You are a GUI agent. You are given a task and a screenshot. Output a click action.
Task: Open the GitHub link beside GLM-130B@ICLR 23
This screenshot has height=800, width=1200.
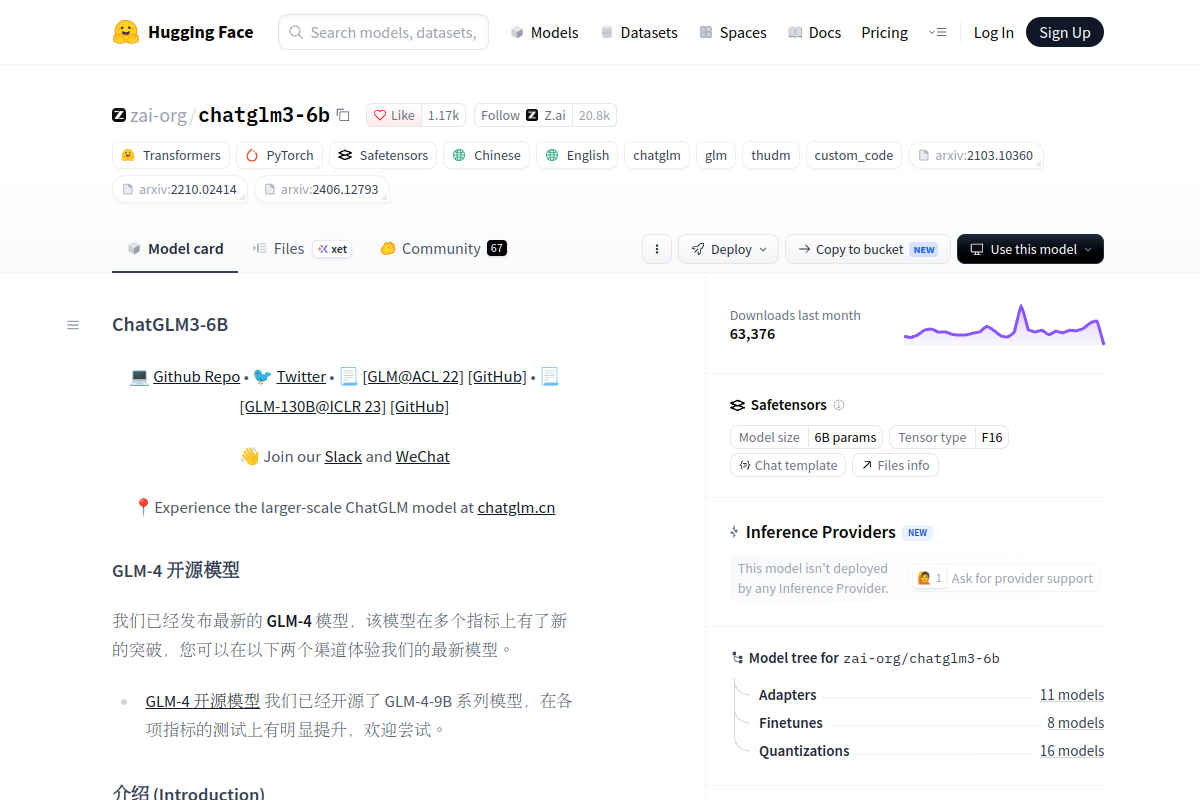pyautogui.click(x=419, y=407)
